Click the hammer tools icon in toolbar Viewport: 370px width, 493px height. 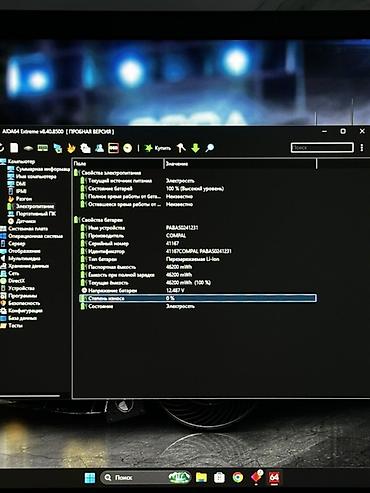click(x=181, y=148)
